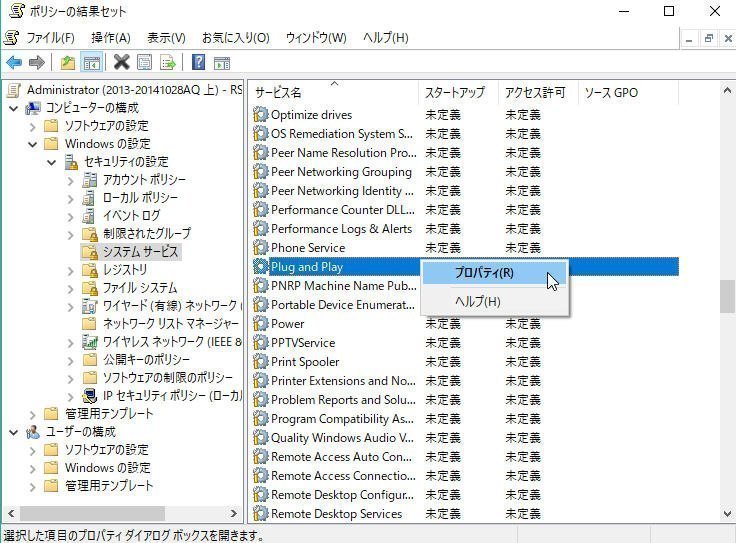Click the イベント ログ icon
Screen dimensions: 736x543
89,216
